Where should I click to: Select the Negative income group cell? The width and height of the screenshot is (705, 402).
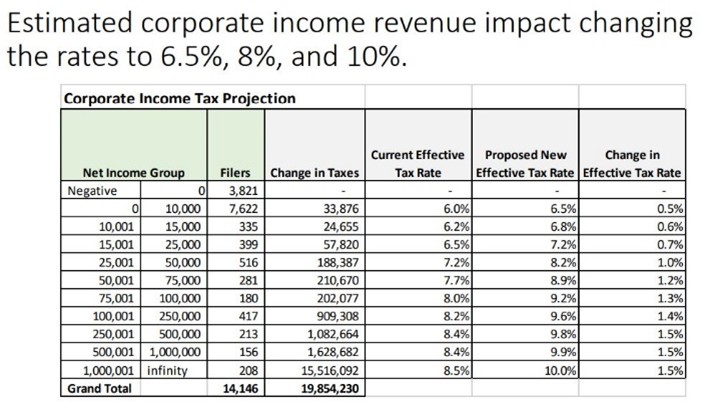click(101, 190)
